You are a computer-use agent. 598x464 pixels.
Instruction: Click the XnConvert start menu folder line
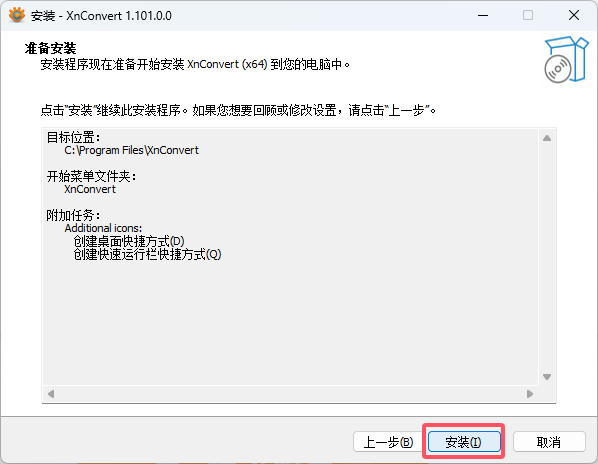tap(90, 189)
